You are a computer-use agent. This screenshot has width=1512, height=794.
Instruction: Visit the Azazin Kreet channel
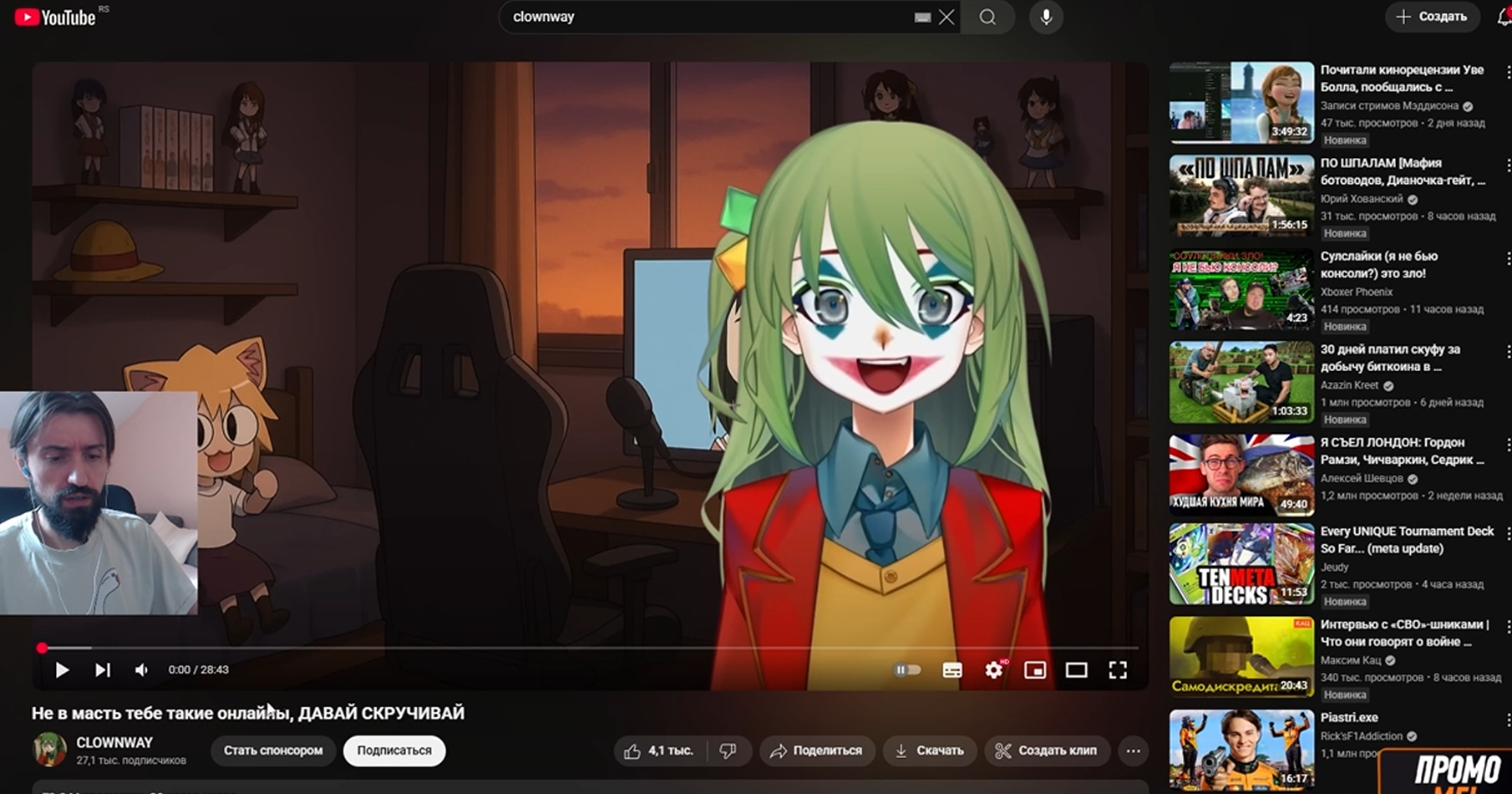point(1350,385)
